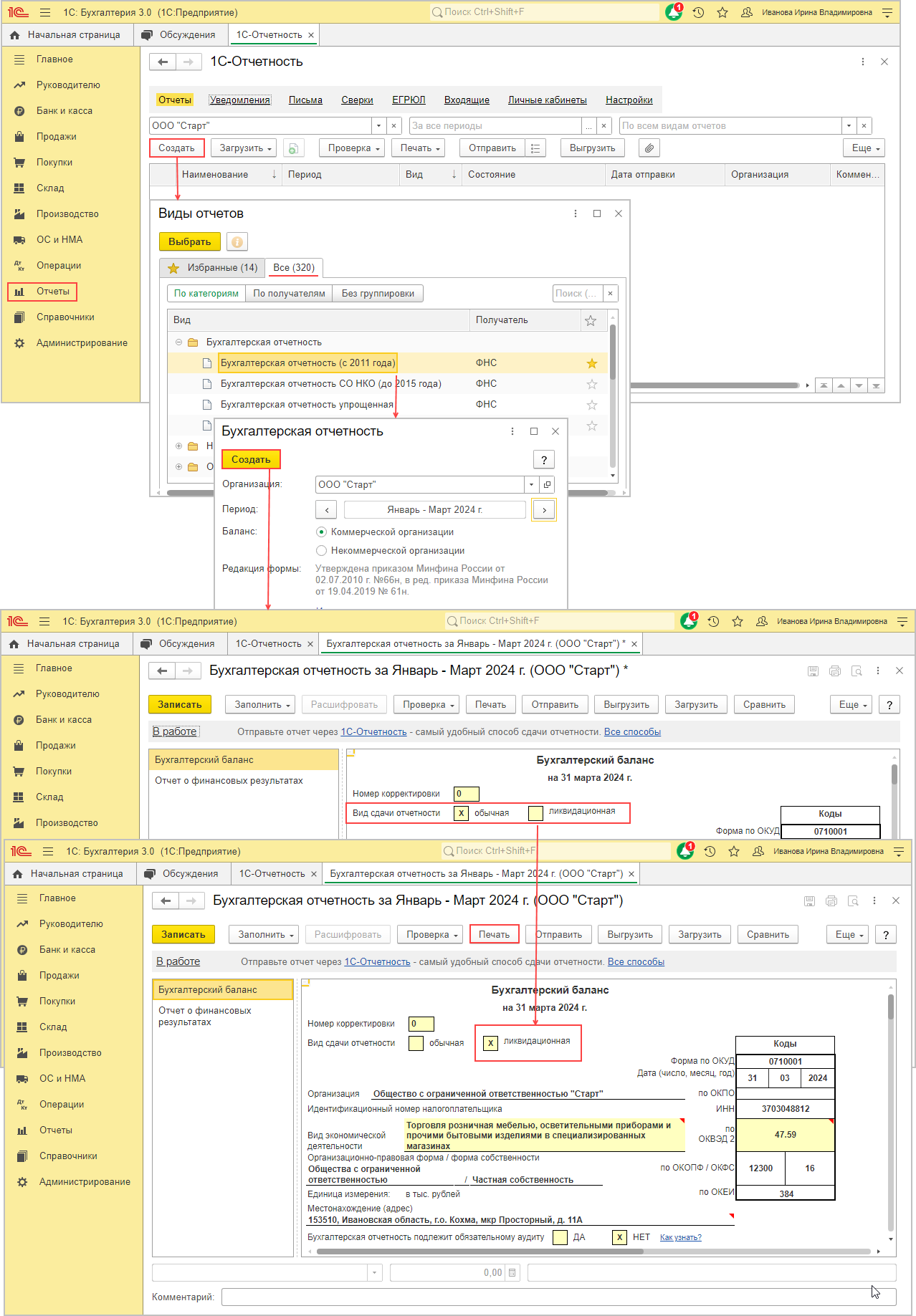Screen dimensions: 916x1316
Task: Click Создать in Бухгалтерская отчетность dialog
Action: pos(251,459)
